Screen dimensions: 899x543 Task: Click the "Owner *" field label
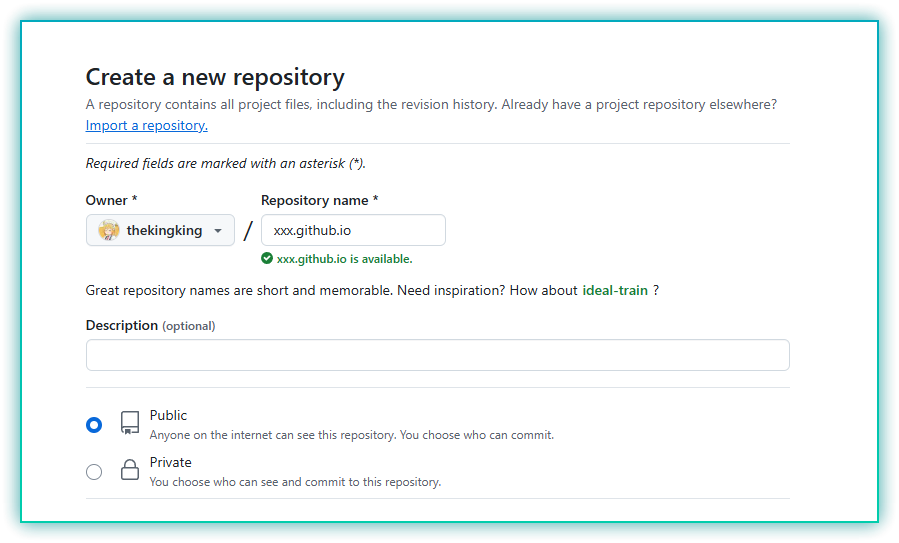(112, 200)
